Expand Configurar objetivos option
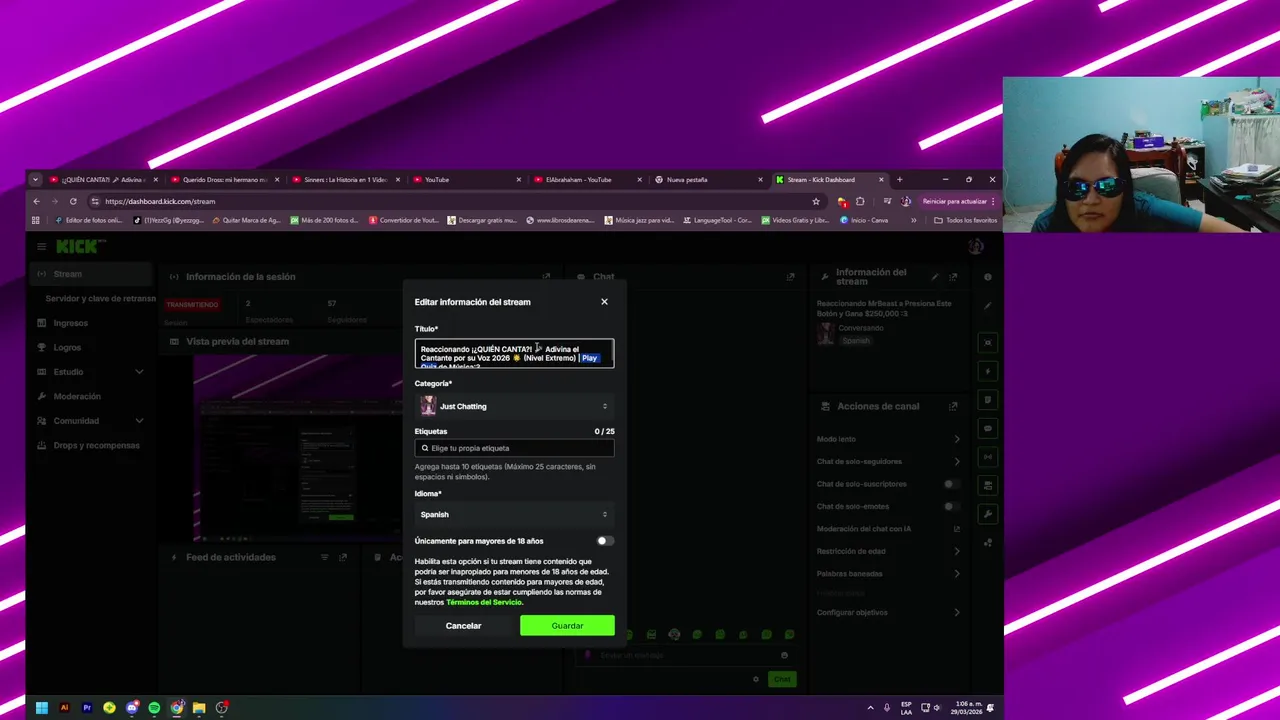 pos(889,612)
